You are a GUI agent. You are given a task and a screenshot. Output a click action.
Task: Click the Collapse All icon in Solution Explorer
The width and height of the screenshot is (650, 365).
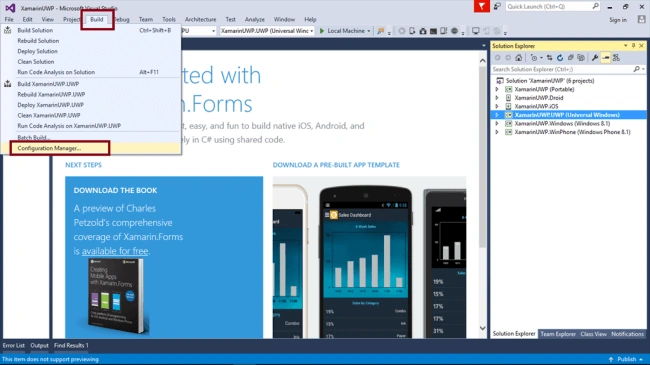click(570, 58)
